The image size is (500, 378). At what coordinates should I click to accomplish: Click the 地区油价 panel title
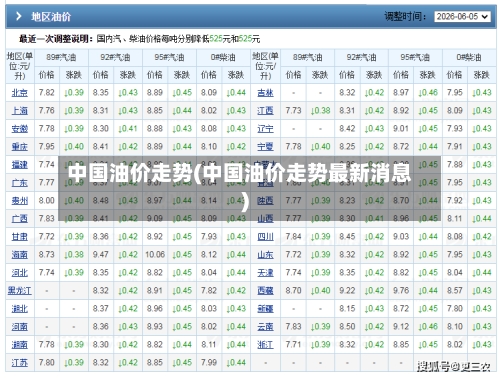tap(51, 16)
